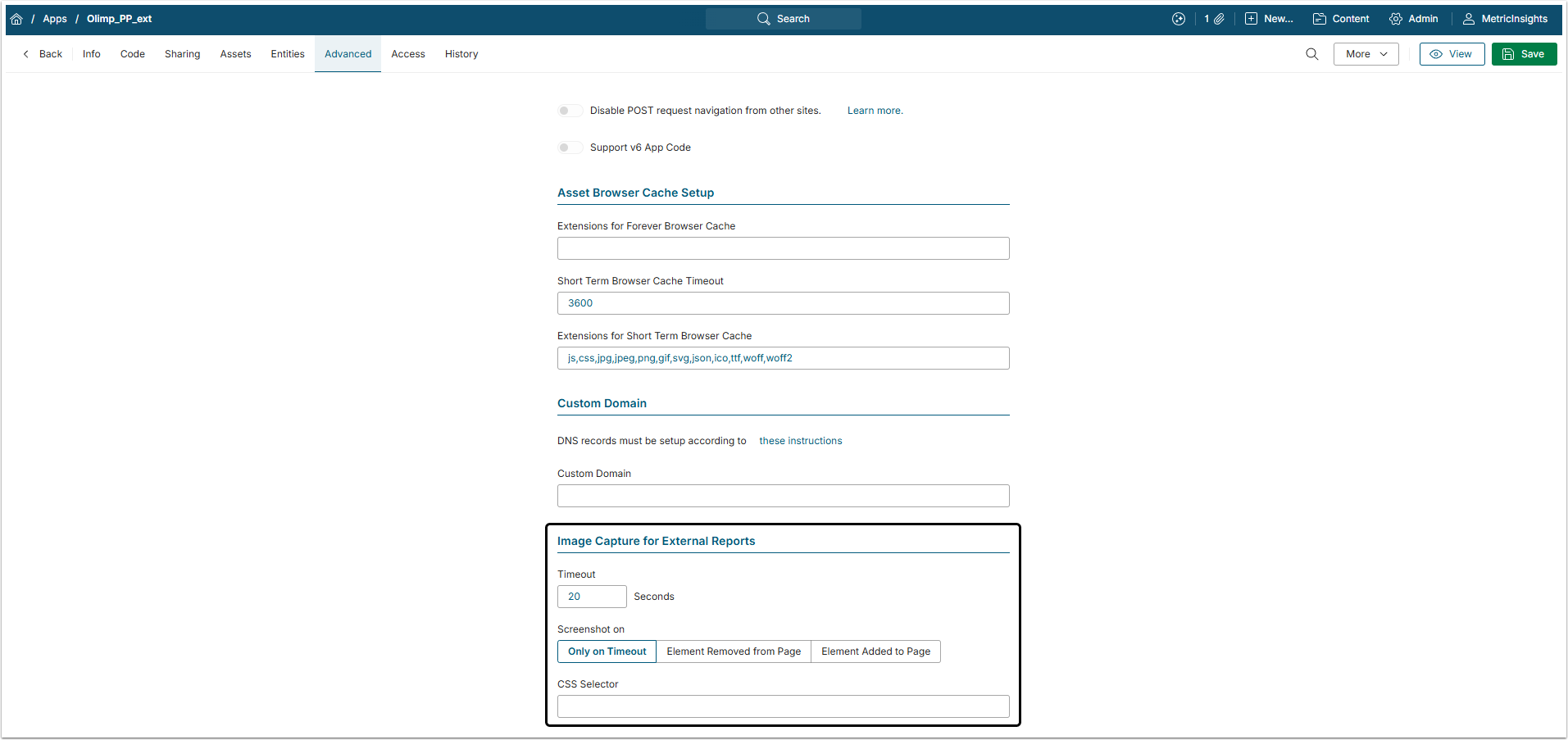This screenshot has height=740, width=1568.
Task: Go back using the Back arrow
Action: click(43, 54)
